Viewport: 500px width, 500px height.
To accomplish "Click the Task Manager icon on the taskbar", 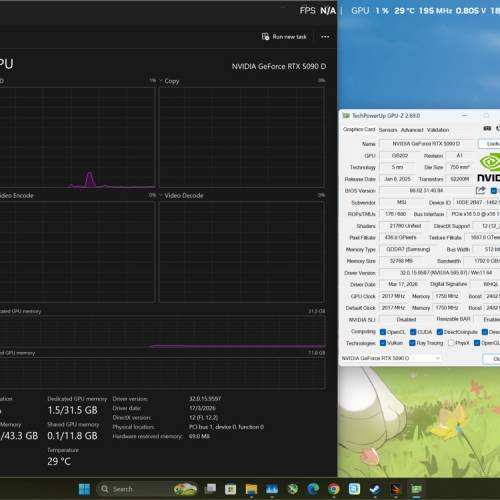I will (x=272, y=489).
